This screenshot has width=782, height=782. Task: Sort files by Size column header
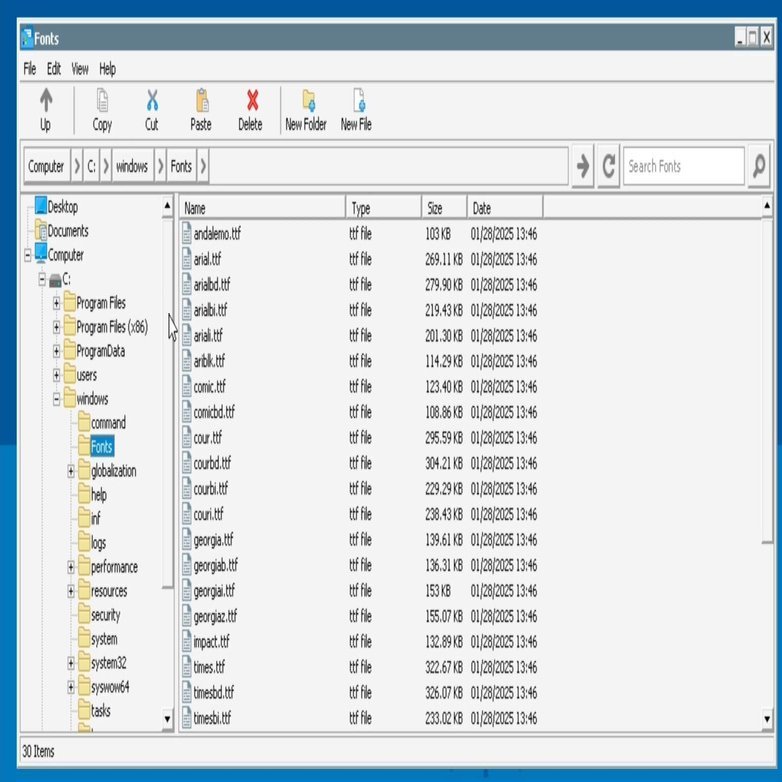pyautogui.click(x=444, y=207)
